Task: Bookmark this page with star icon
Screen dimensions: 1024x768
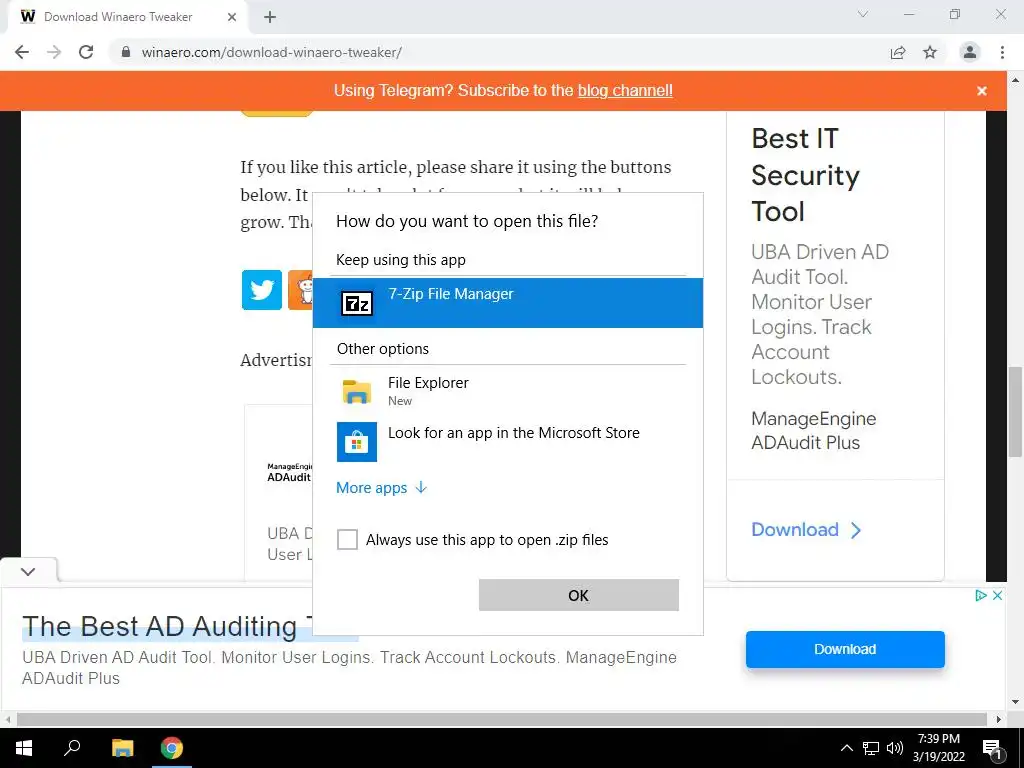Action: [x=930, y=52]
